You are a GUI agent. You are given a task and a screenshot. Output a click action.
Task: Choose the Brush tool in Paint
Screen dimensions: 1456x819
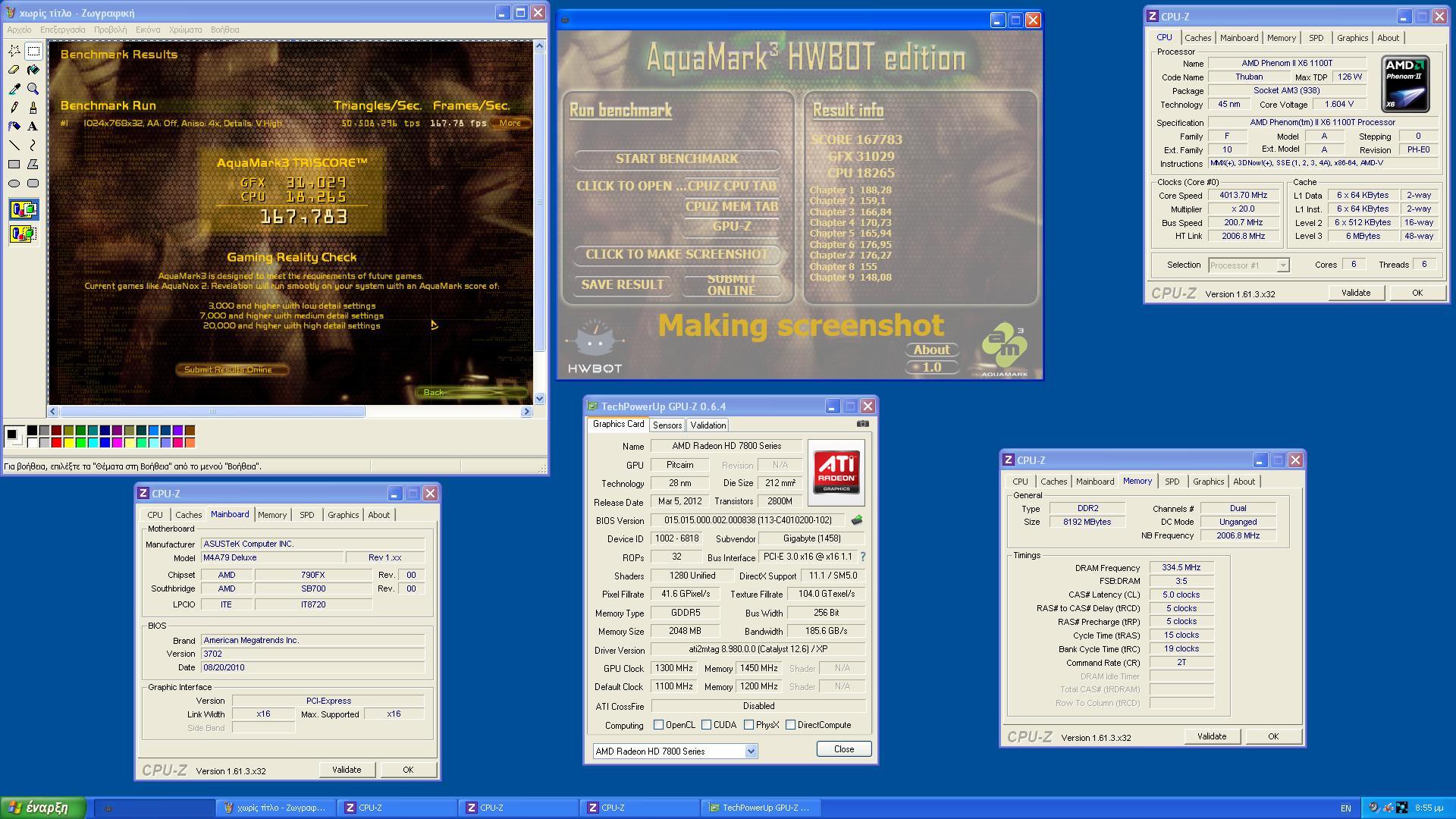[x=33, y=108]
